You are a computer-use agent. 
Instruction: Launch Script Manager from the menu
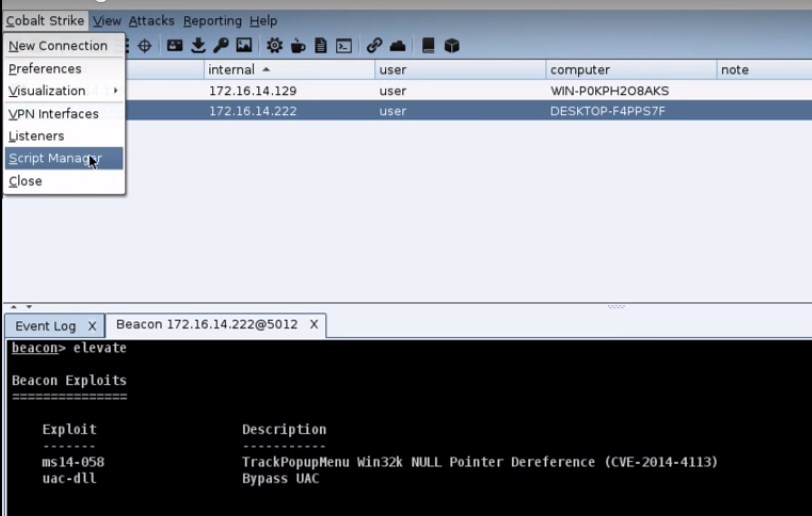coord(64,158)
